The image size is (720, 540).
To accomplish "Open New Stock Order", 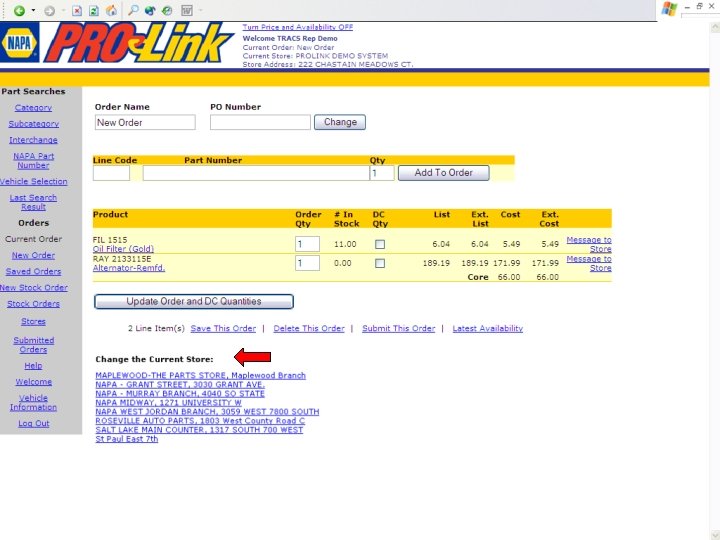I will point(34,287).
